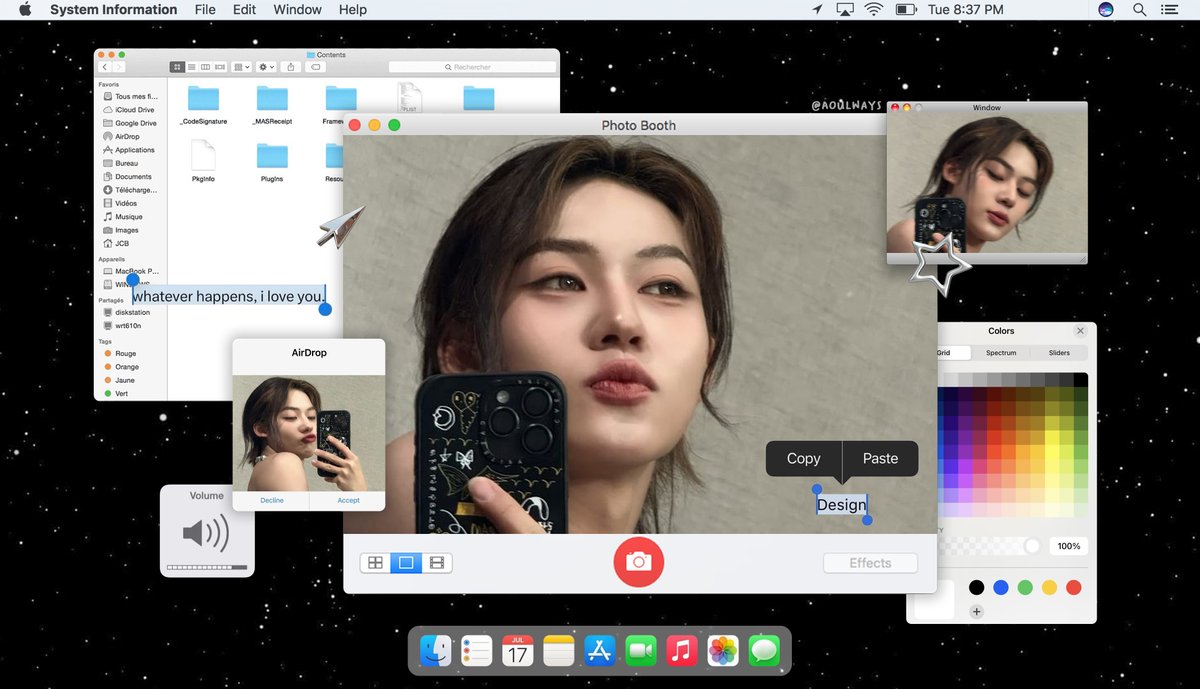
Task: Click the AirDrop preview photo
Action: [x=308, y=433]
